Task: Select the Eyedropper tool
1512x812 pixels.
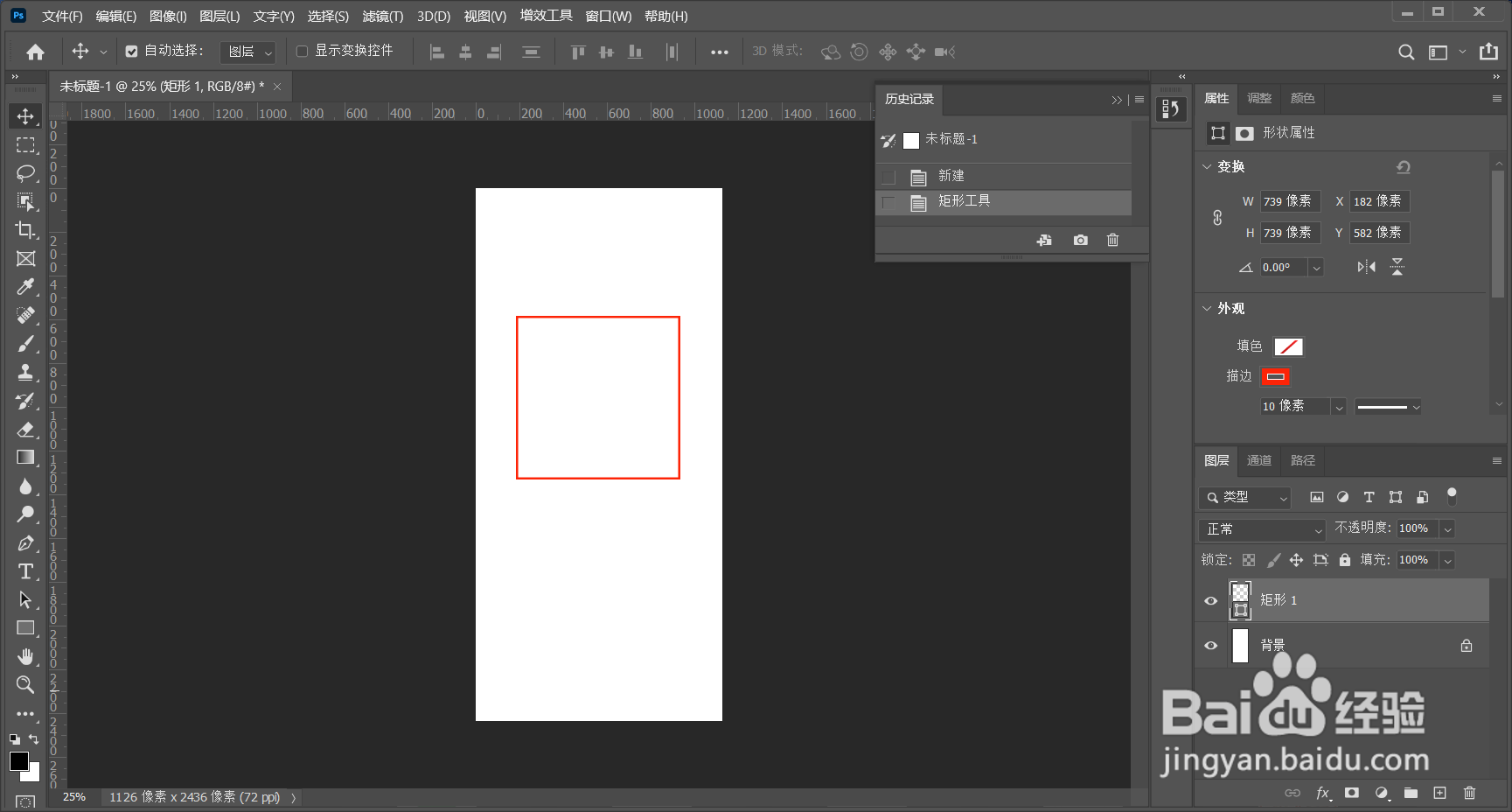Action: click(x=25, y=286)
